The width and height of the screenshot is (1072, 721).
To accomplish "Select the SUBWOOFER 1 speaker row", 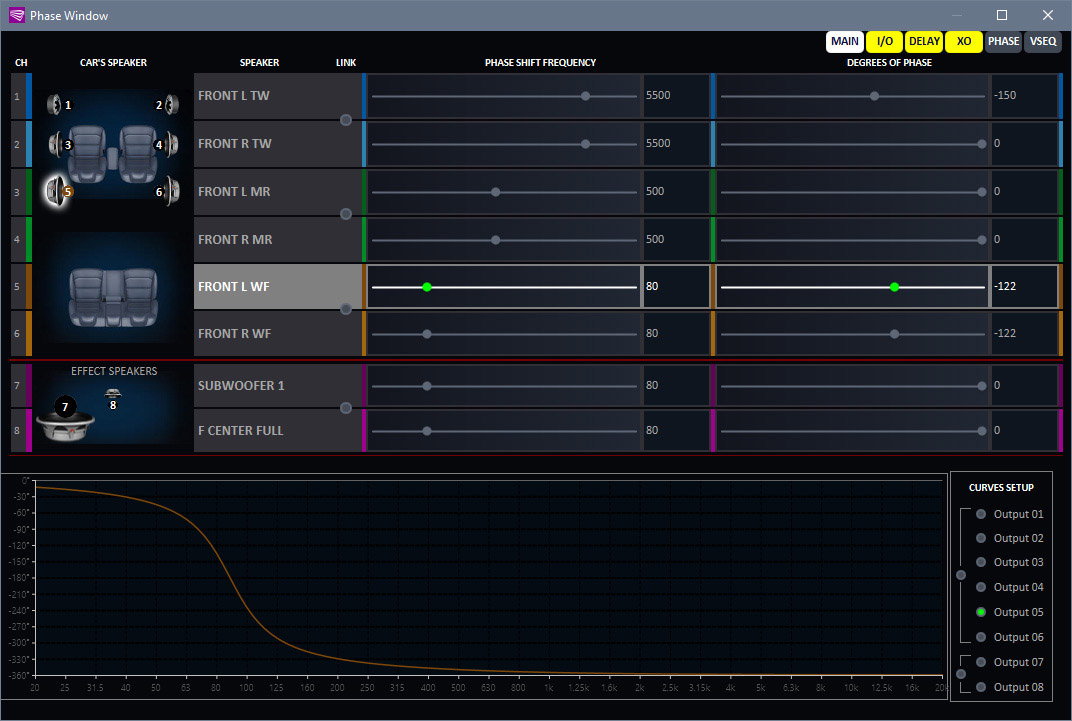I will pos(278,386).
